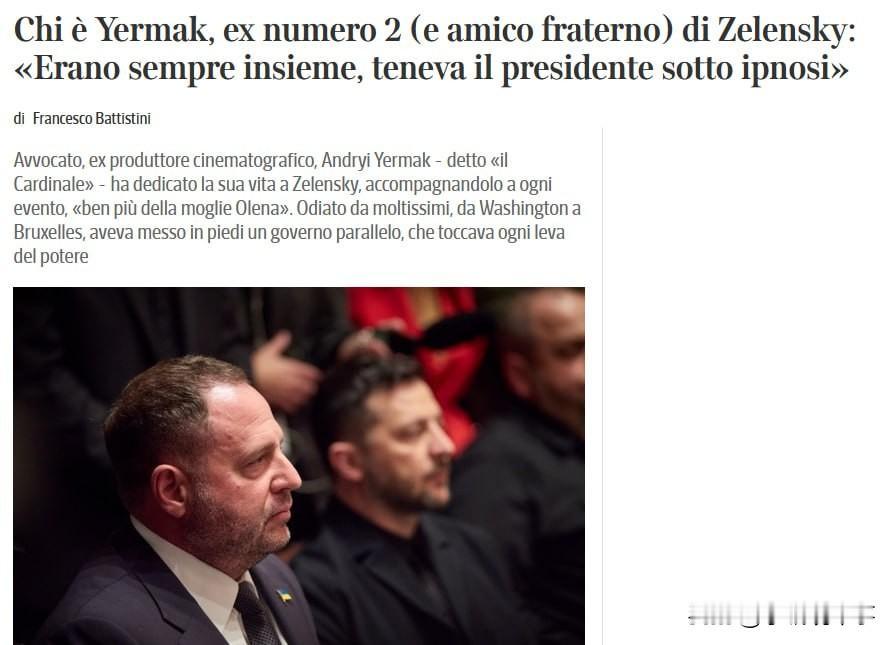Click the «il Cardinale» nickname in summary
Image resolution: width=894 pixels, height=645 pixels.
[261, 172]
